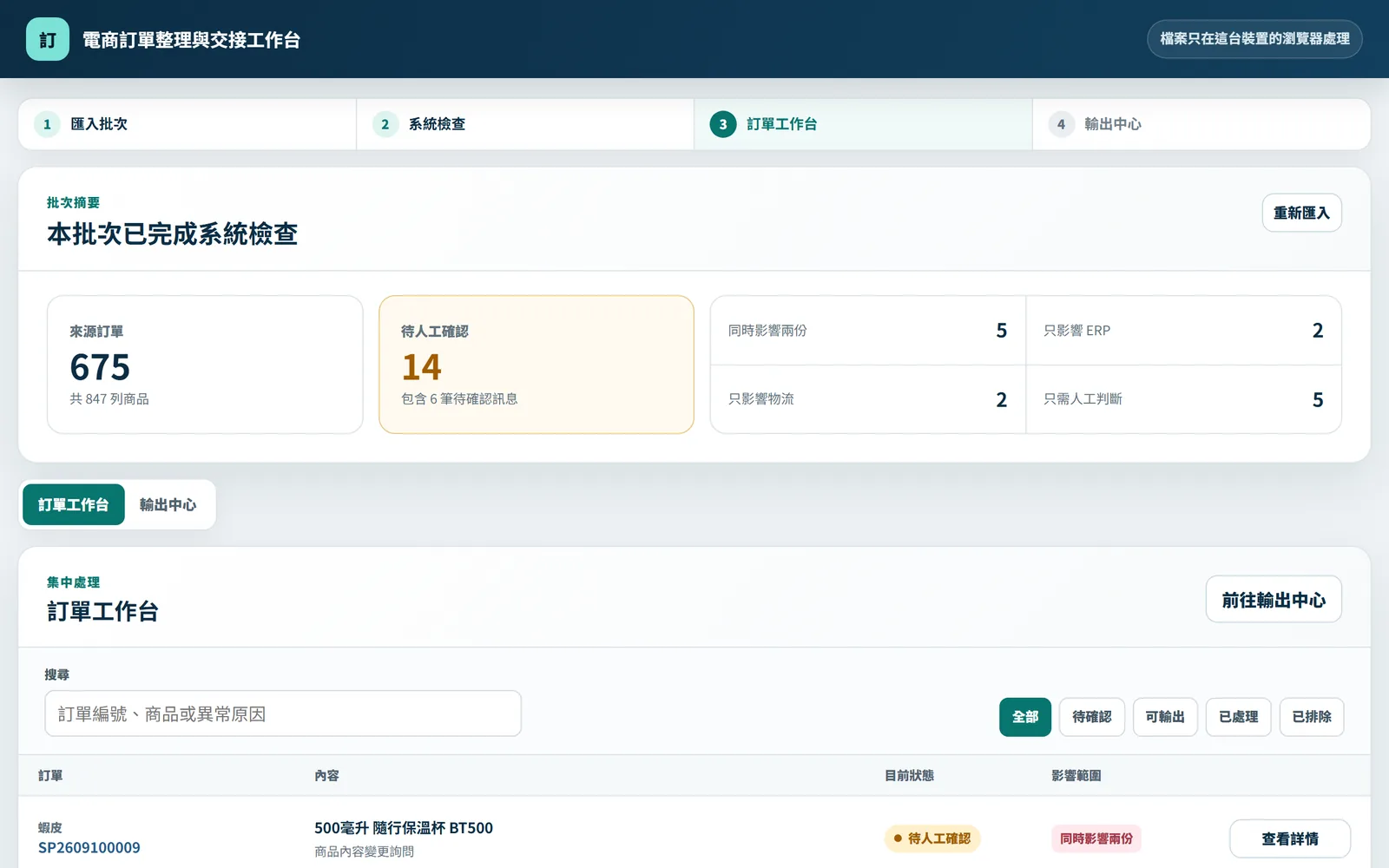
Task: Click 只需人工判斷 count row
Action: (1184, 399)
